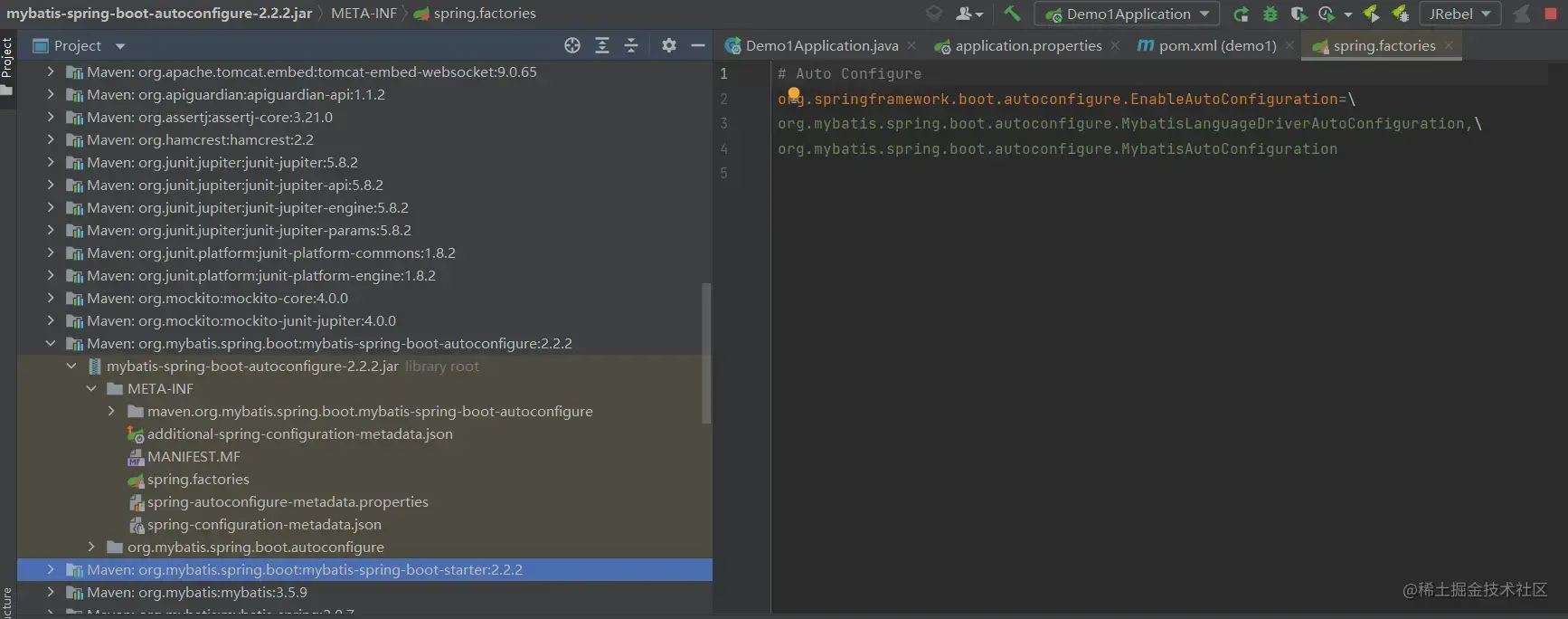Click the MybatisAutoConfiguration line in editor
This screenshot has height=619, width=1568.
pos(1057,148)
